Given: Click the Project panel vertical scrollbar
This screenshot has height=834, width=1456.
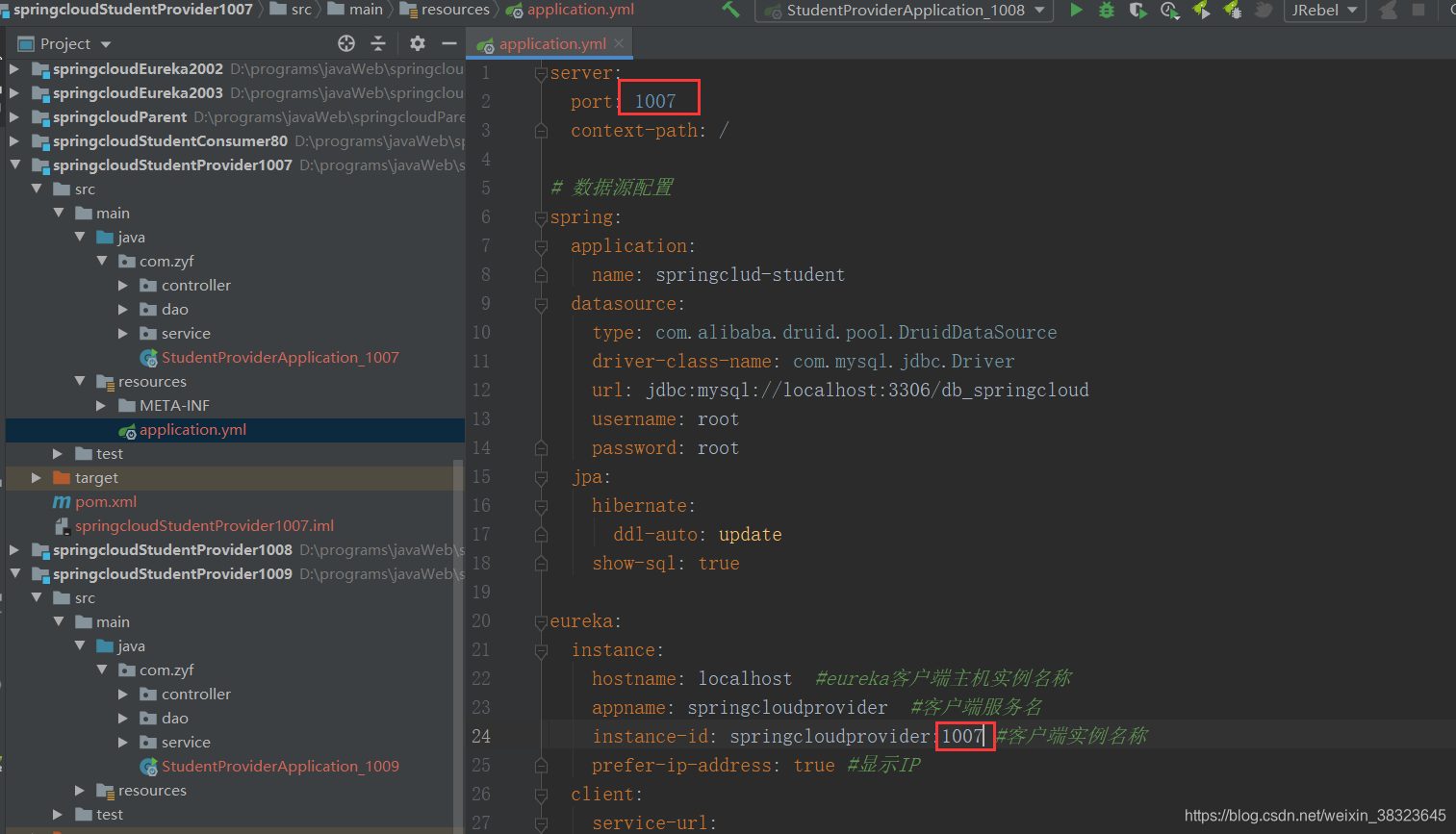Looking at the screenshot, I should point(458,644).
